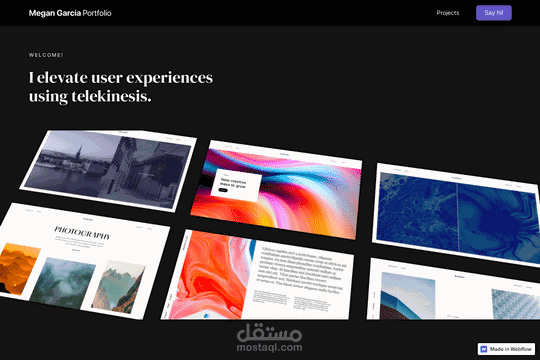Click the Webflow logo icon in badge
Screen dimensions: 540x360
click(x=484, y=349)
